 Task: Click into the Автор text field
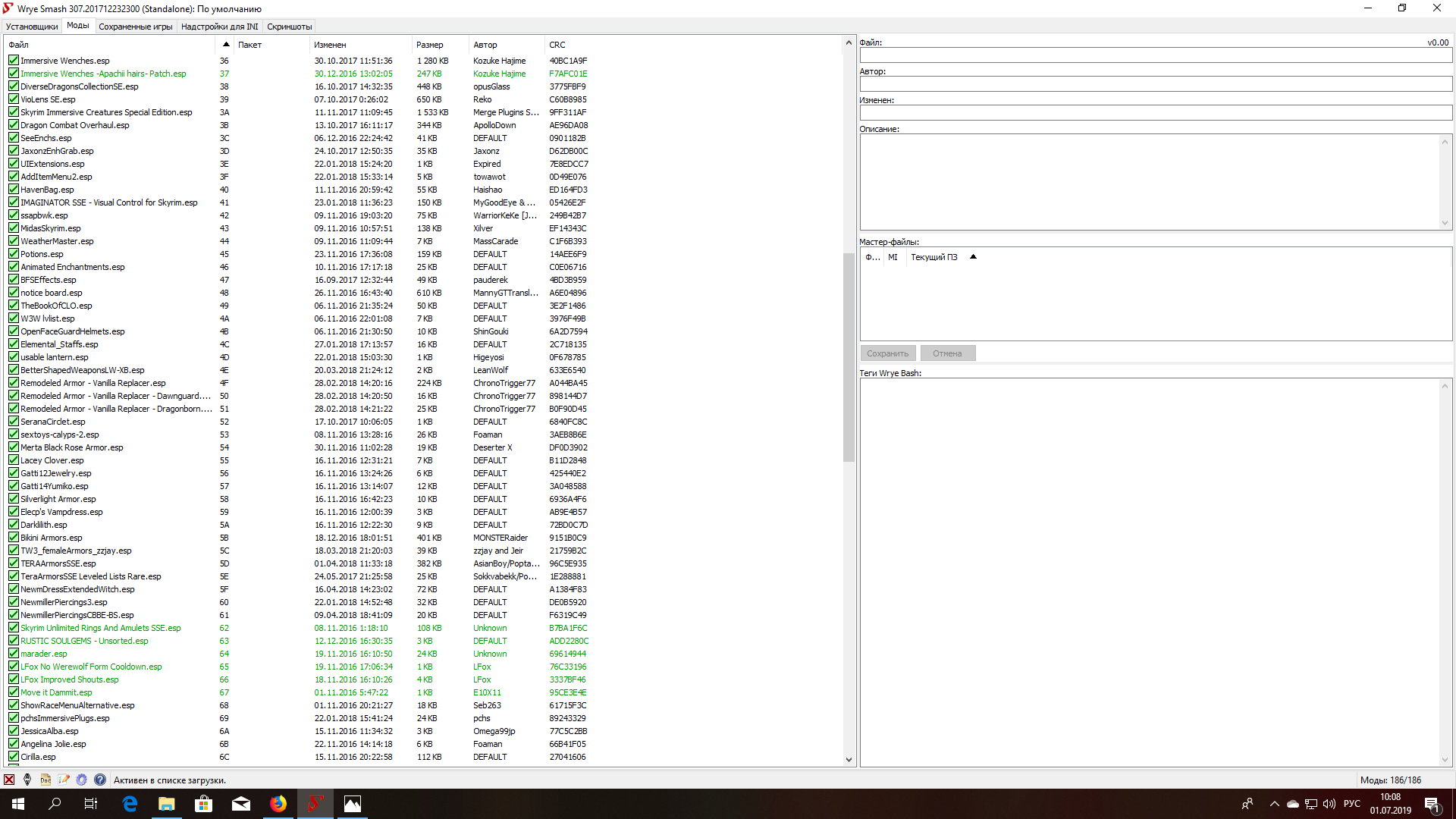click(x=1155, y=84)
